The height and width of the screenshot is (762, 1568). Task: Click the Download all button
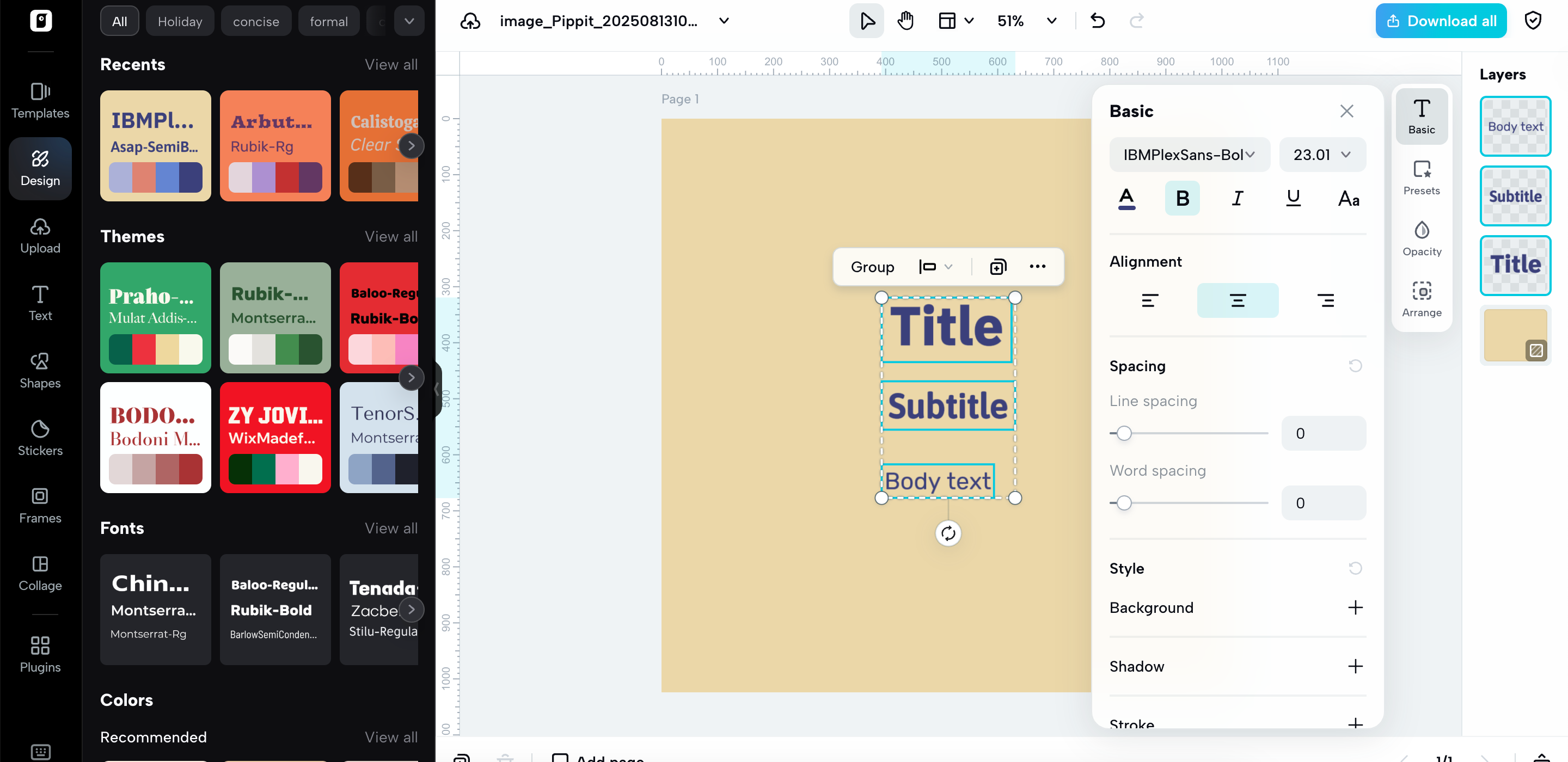[x=1440, y=21]
